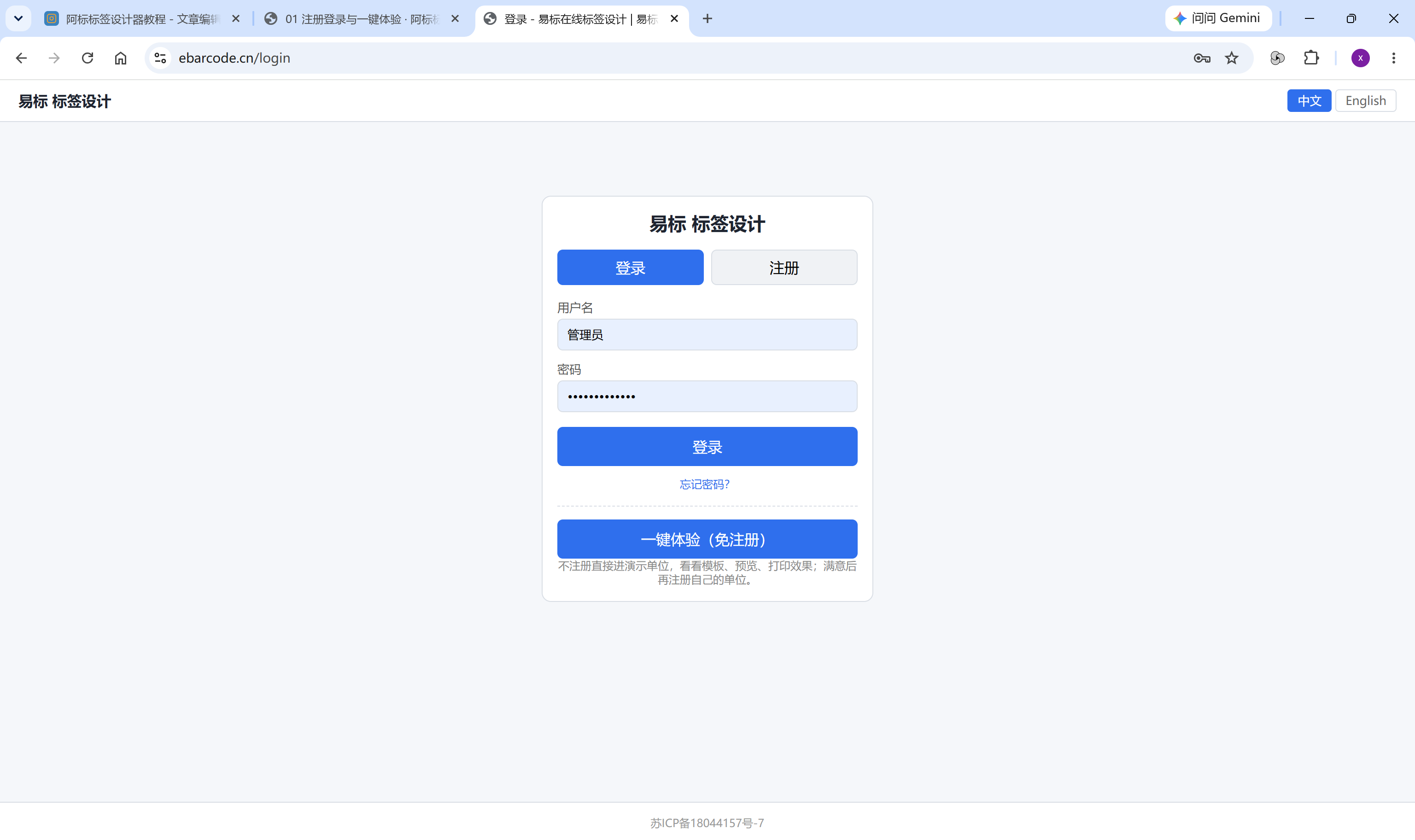Minimize the browser window
Screen dimensions: 1415x840
(x=1309, y=19)
